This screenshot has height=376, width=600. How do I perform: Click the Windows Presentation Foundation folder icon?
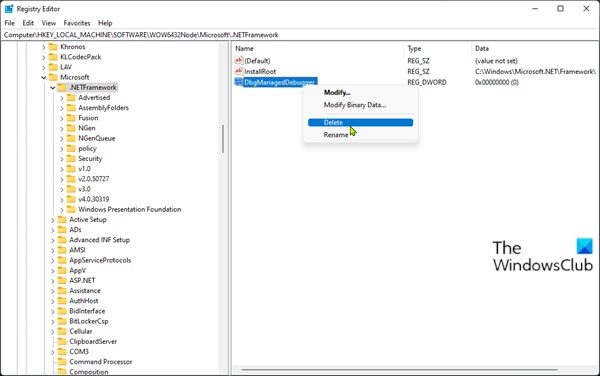coord(71,209)
